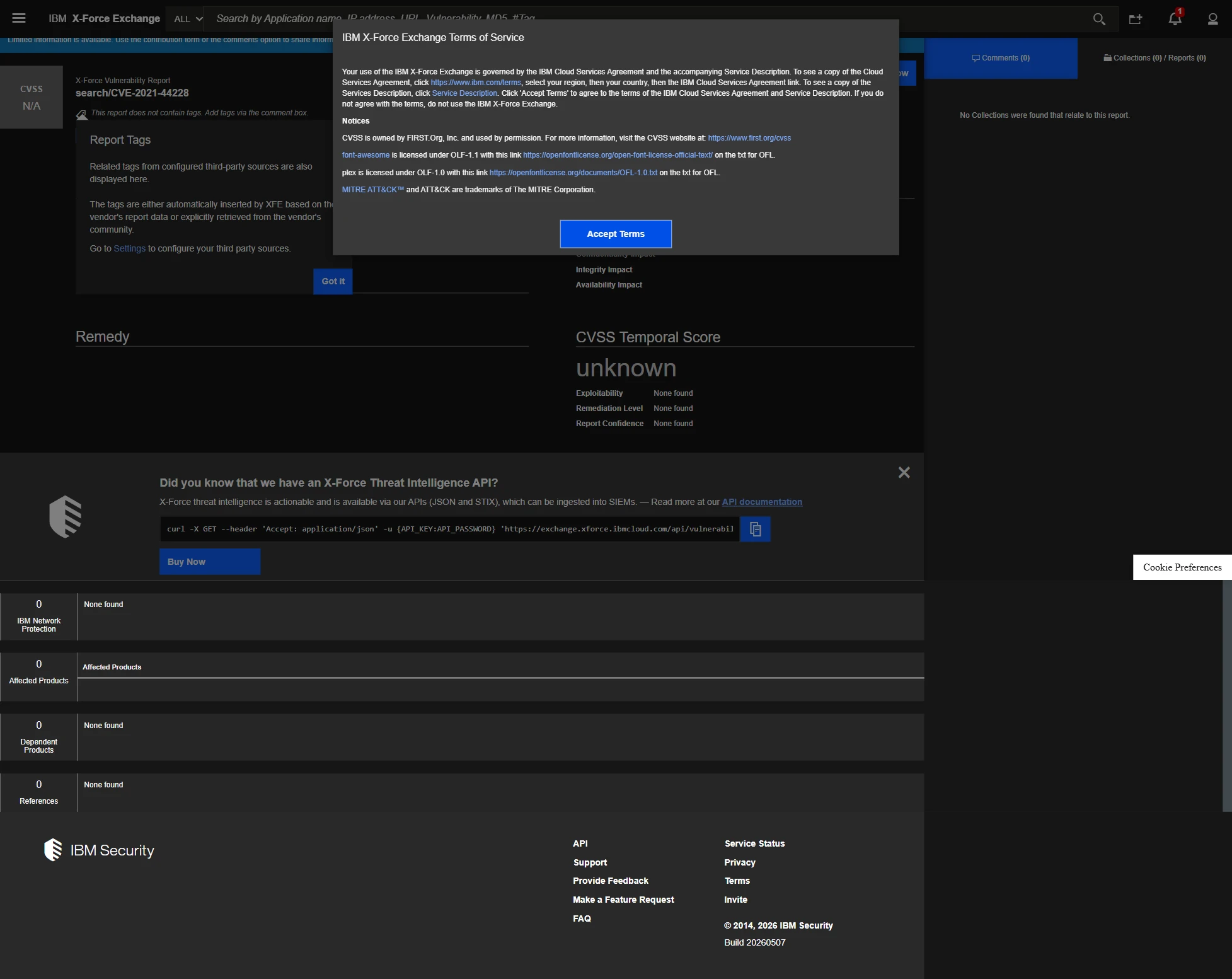Viewport: 1232px width, 979px height.
Task: Open the hamburger navigation menu
Action: (x=19, y=18)
